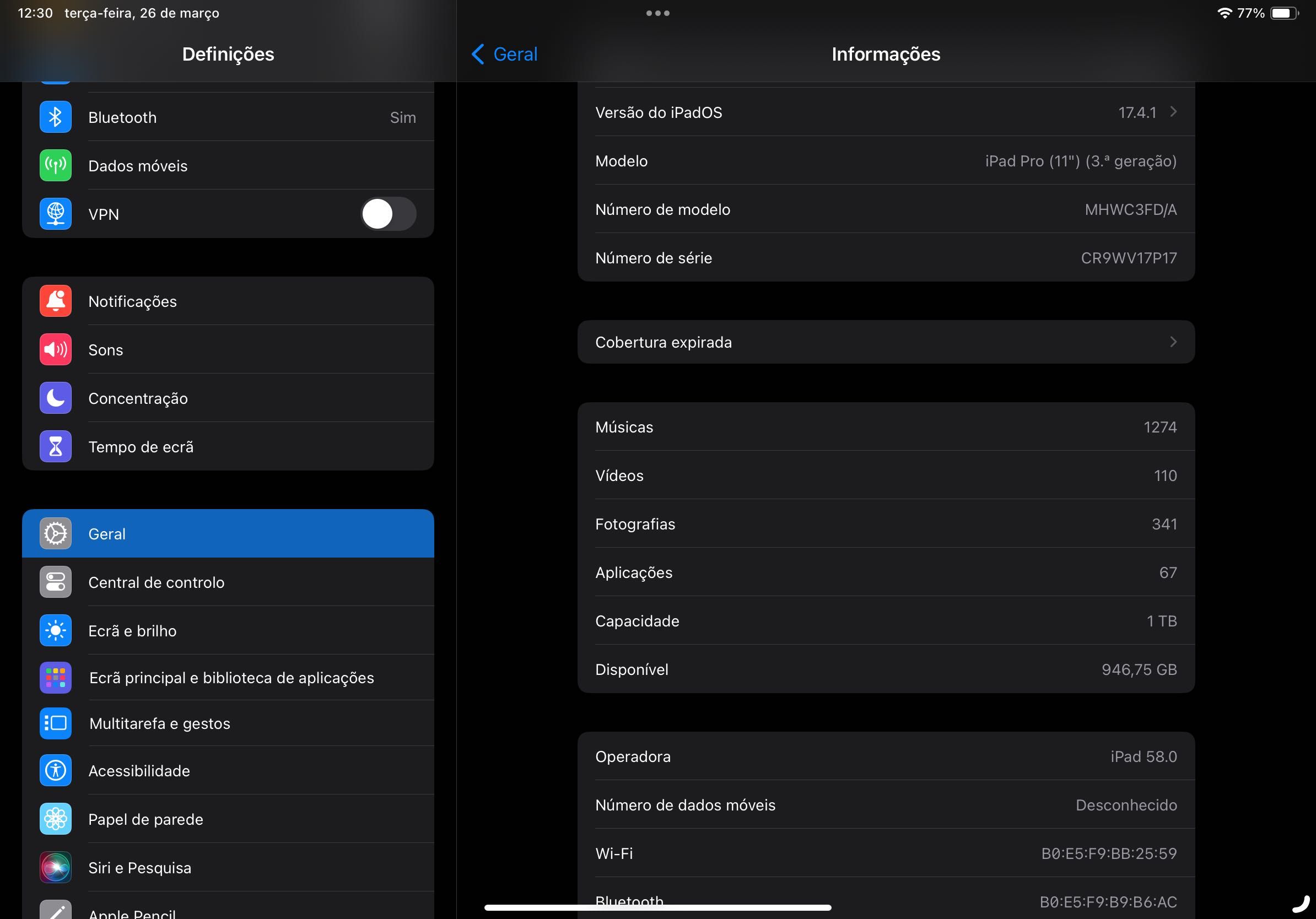Image resolution: width=1316 pixels, height=919 pixels.
Task: Tap the Geral gear icon
Action: point(56,533)
